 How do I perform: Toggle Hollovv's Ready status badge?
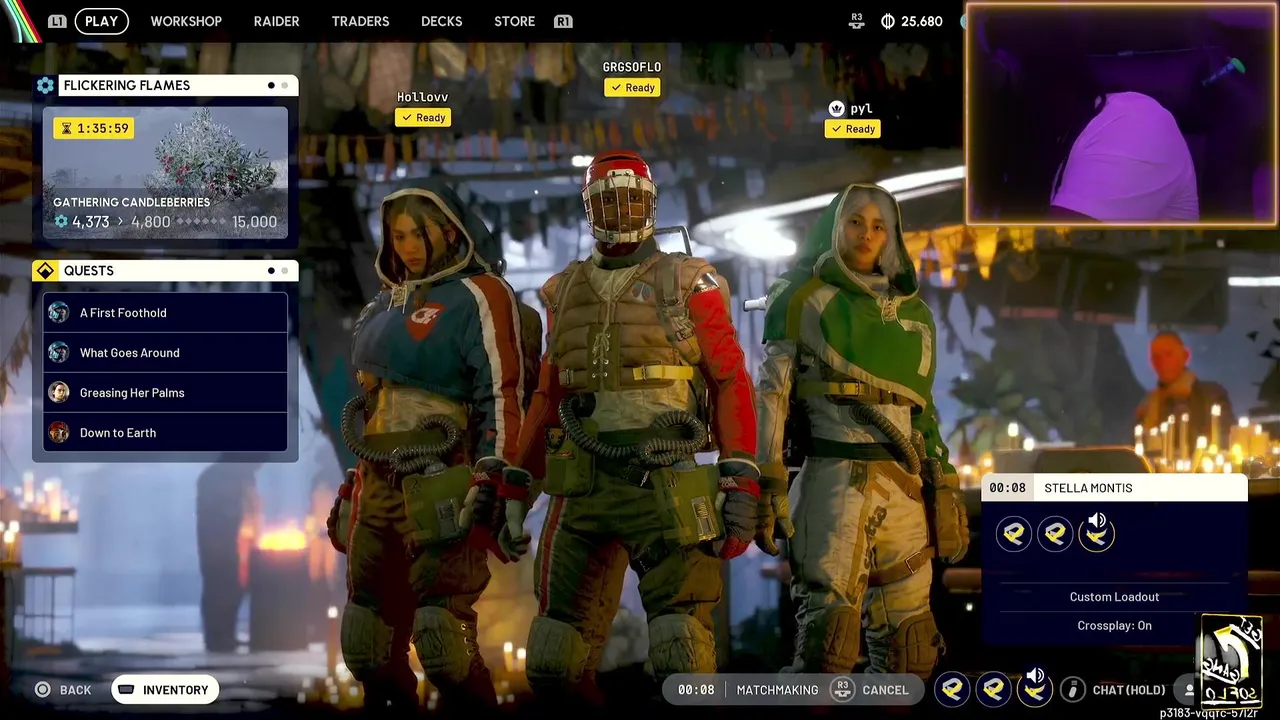point(423,118)
